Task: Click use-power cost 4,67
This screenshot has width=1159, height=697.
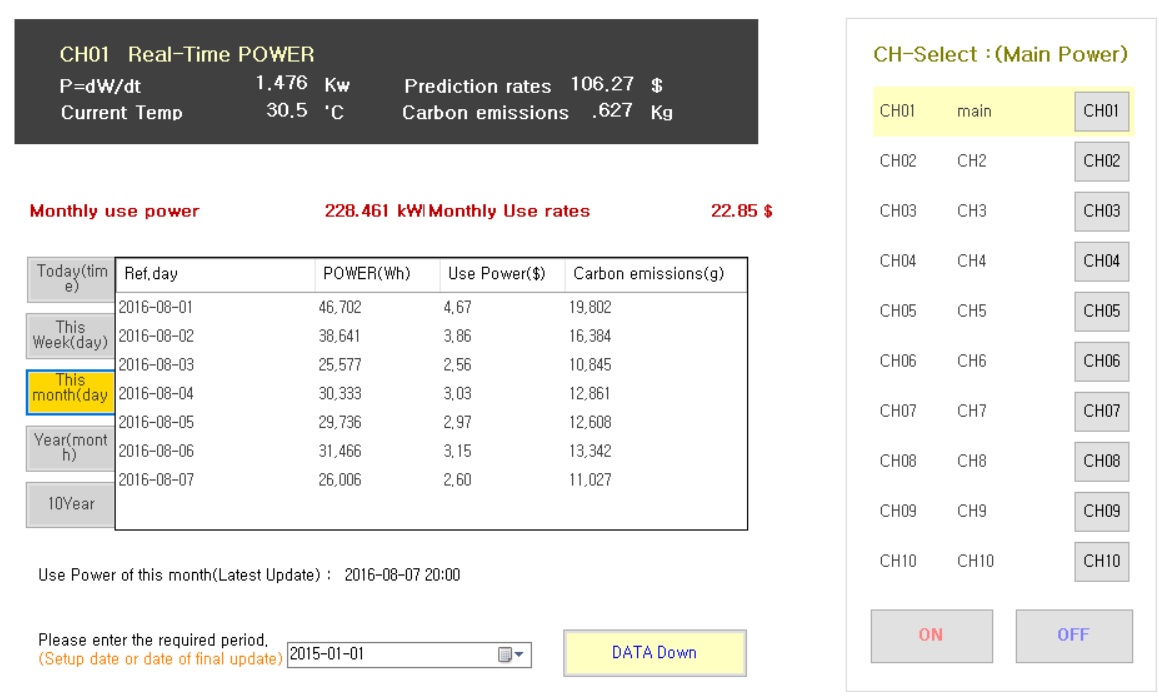Action: pyautogui.click(x=458, y=307)
